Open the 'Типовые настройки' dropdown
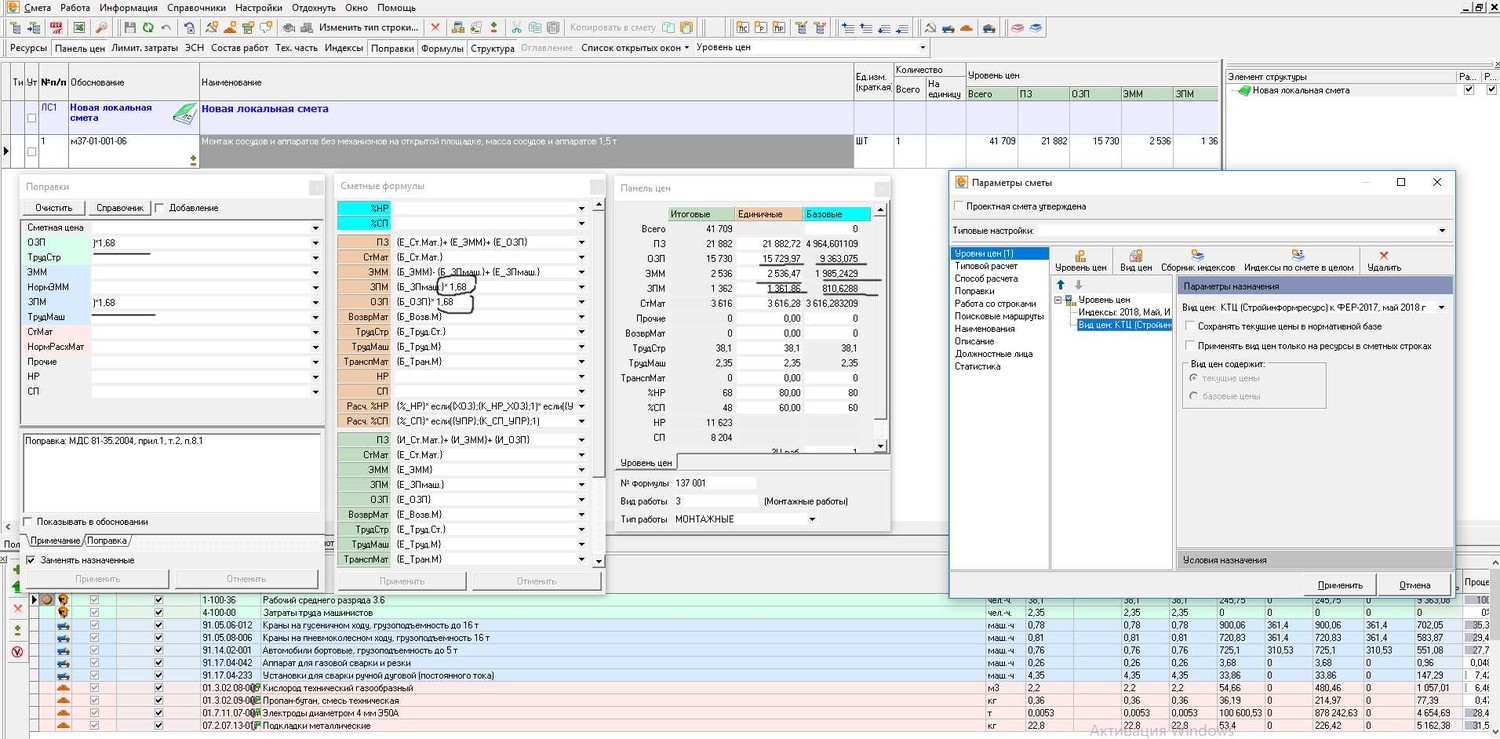This screenshot has height=739, width=1500. coord(1442,231)
